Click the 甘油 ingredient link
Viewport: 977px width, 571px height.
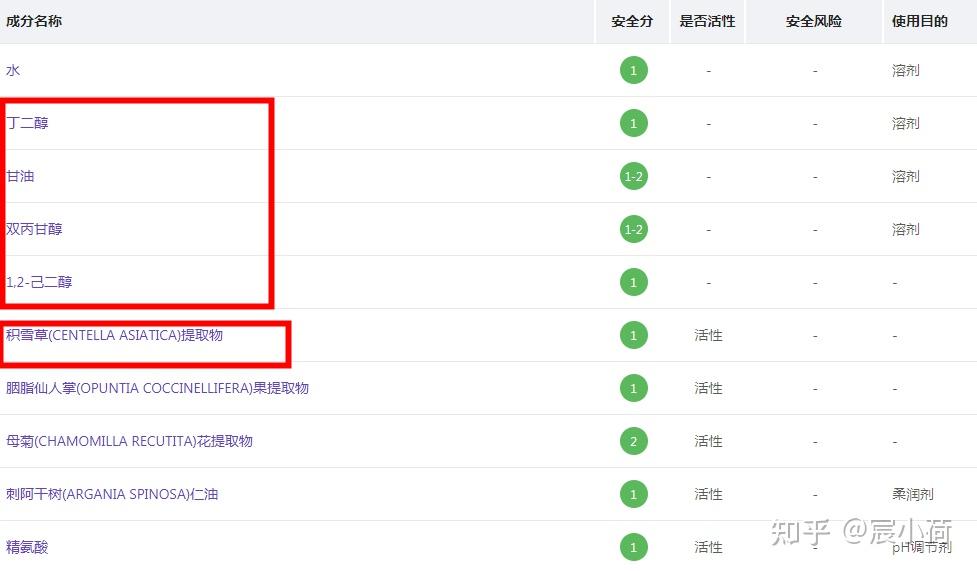click(x=20, y=176)
